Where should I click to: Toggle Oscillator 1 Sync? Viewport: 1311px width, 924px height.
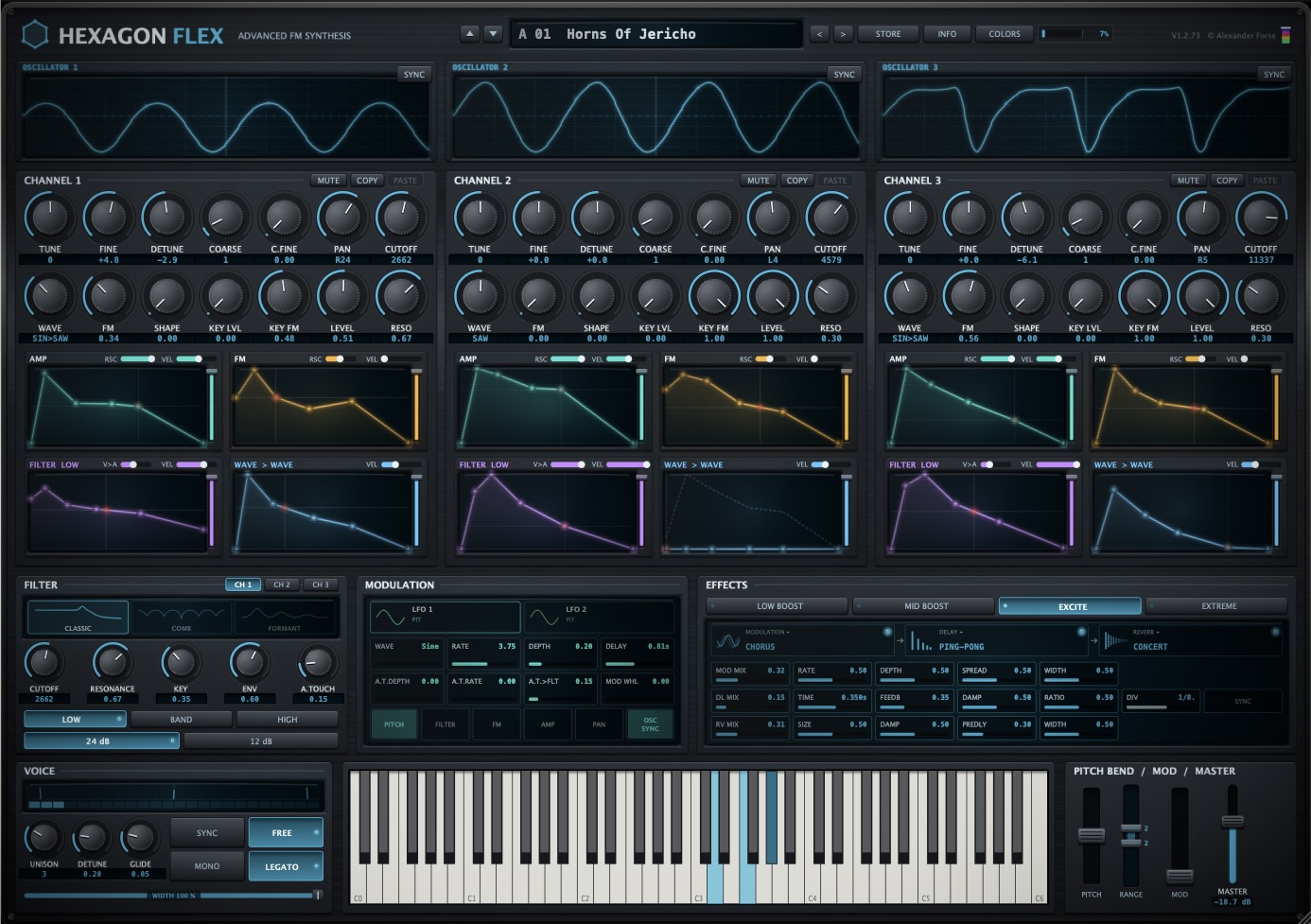tap(414, 74)
